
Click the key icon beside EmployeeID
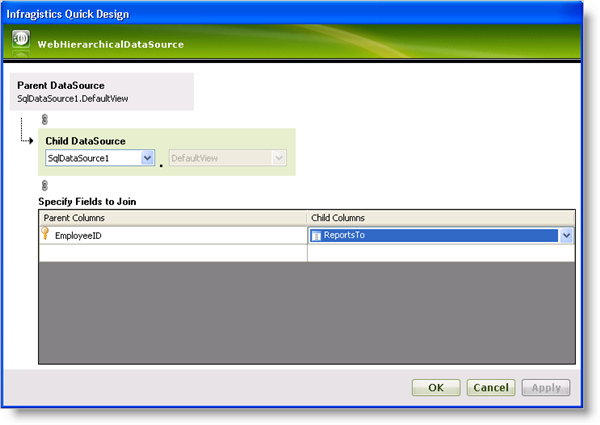click(x=46, y=235)
